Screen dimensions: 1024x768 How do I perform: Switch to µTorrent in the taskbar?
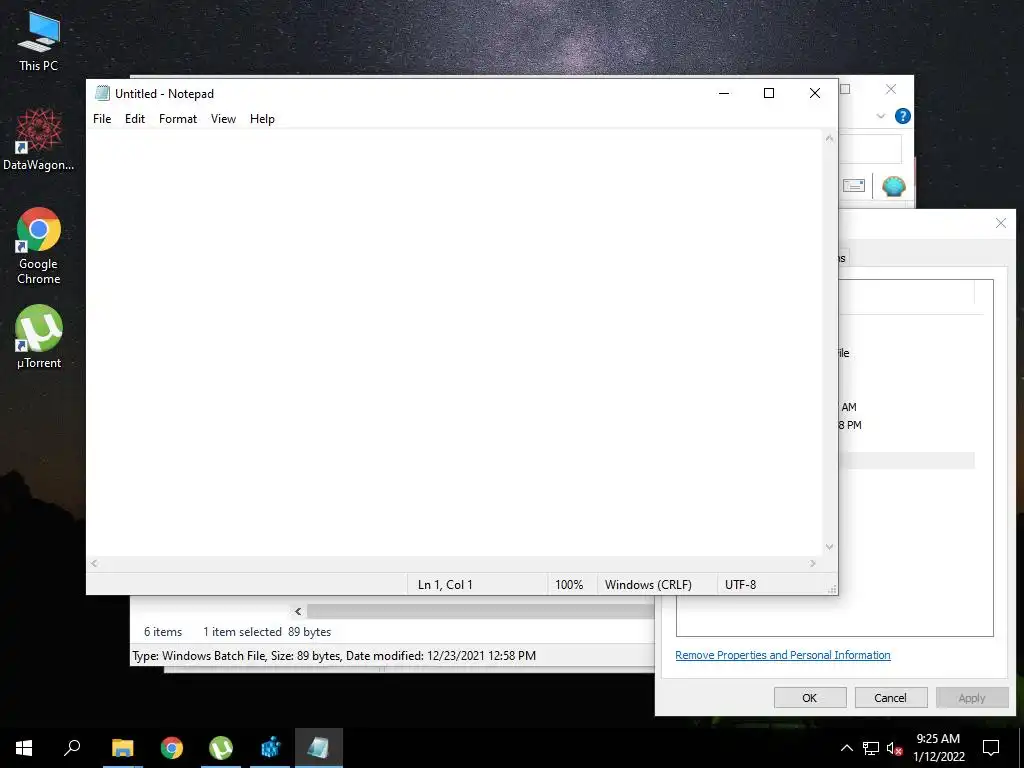pos(221,748)
